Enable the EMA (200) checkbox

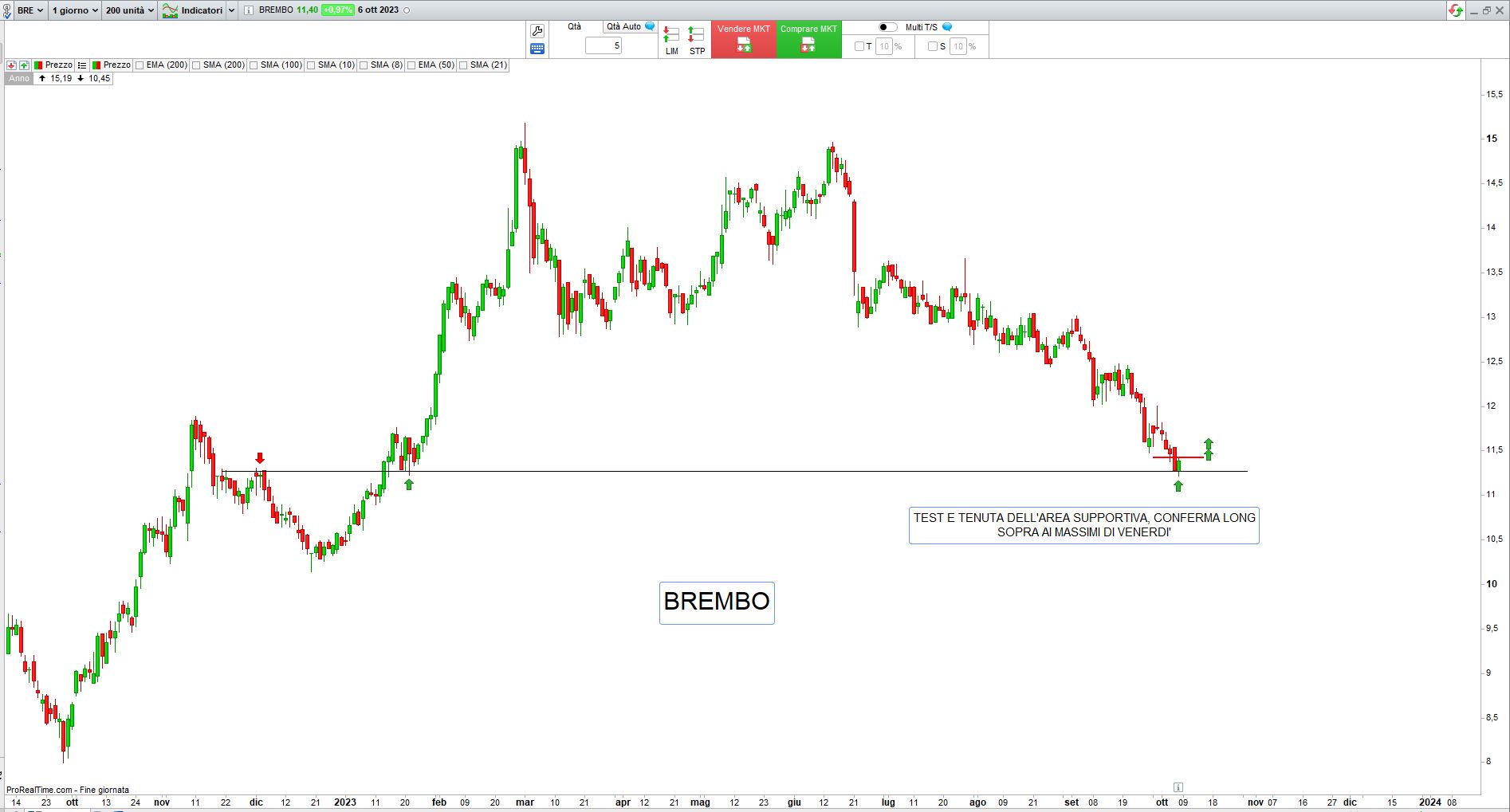click(x=140, y=65)
